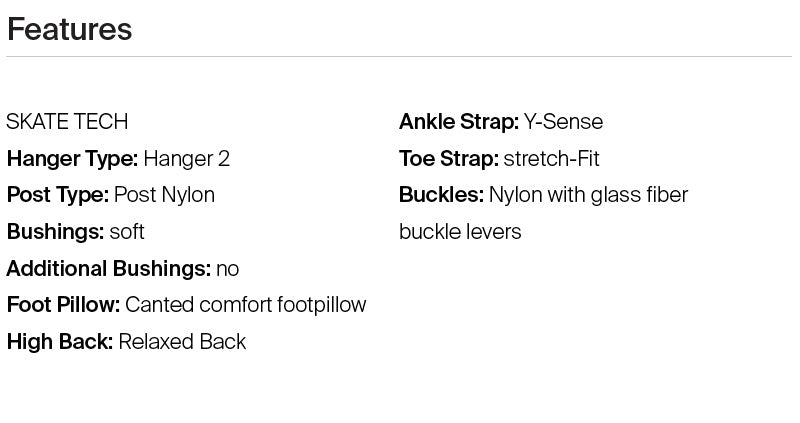
Task: Click the Additional Bushings label
Action: [108, 269]
